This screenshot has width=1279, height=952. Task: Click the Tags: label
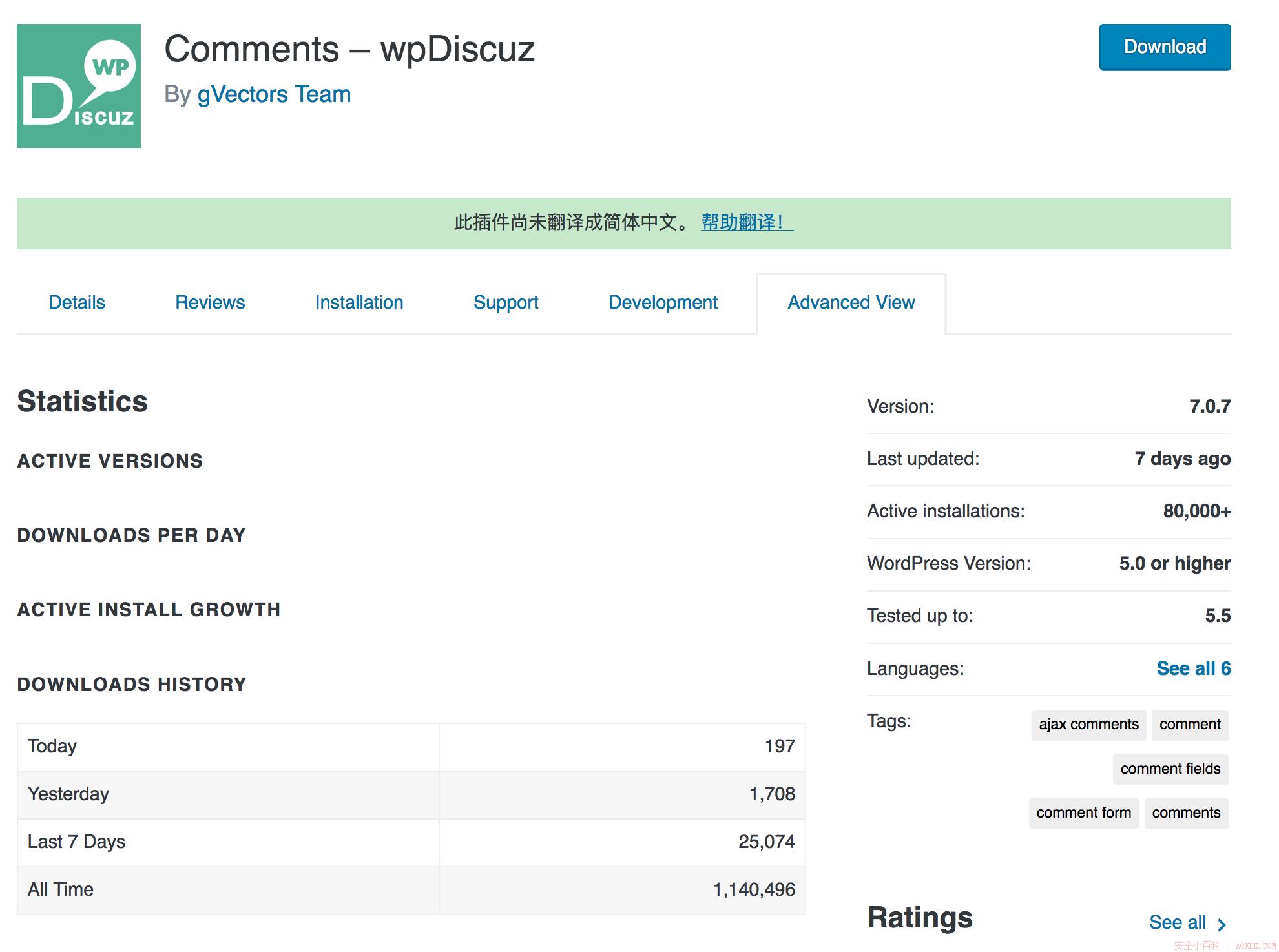pos(889,721)
